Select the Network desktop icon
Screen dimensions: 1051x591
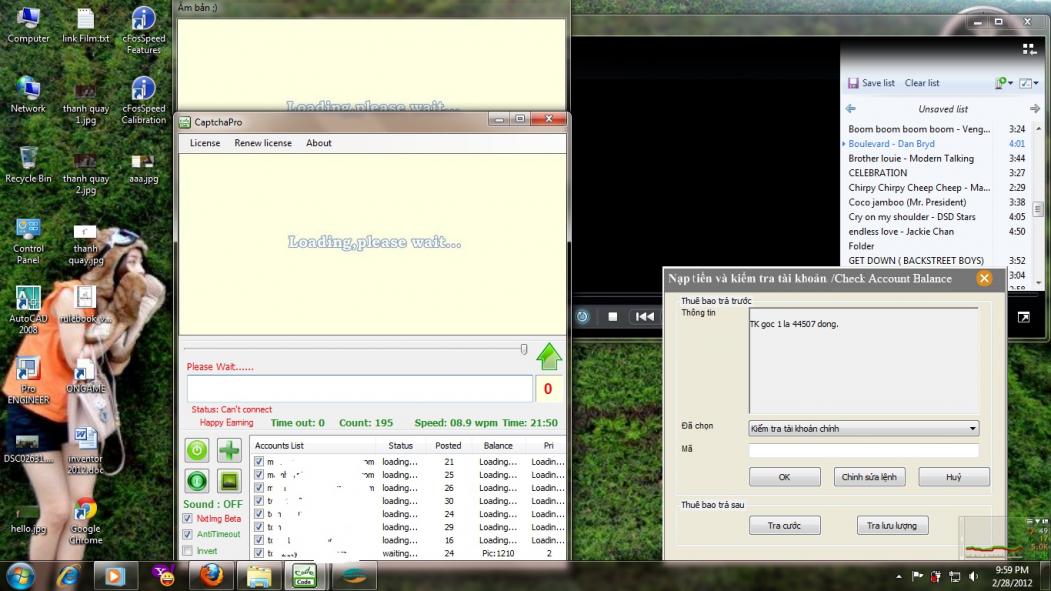28,95
